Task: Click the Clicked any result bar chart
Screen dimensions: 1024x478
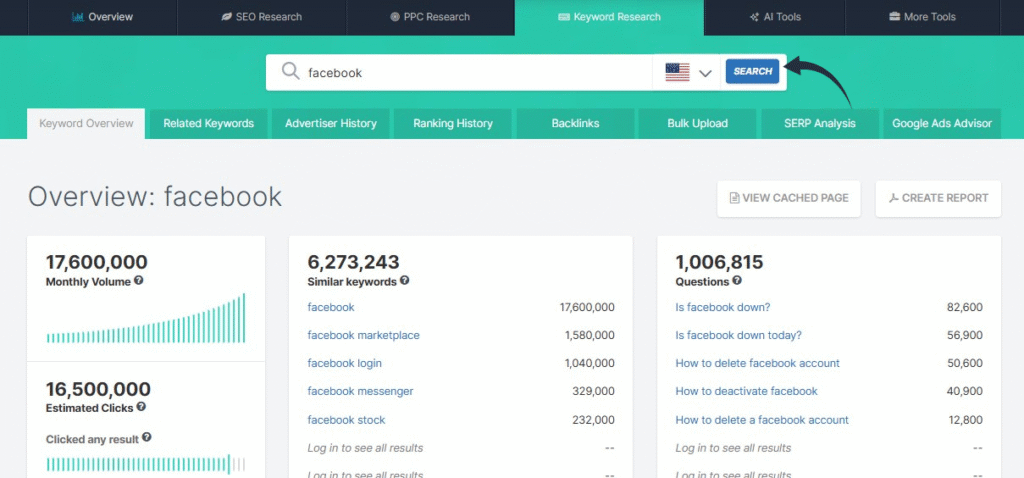Action: click(x=146, y=463)
